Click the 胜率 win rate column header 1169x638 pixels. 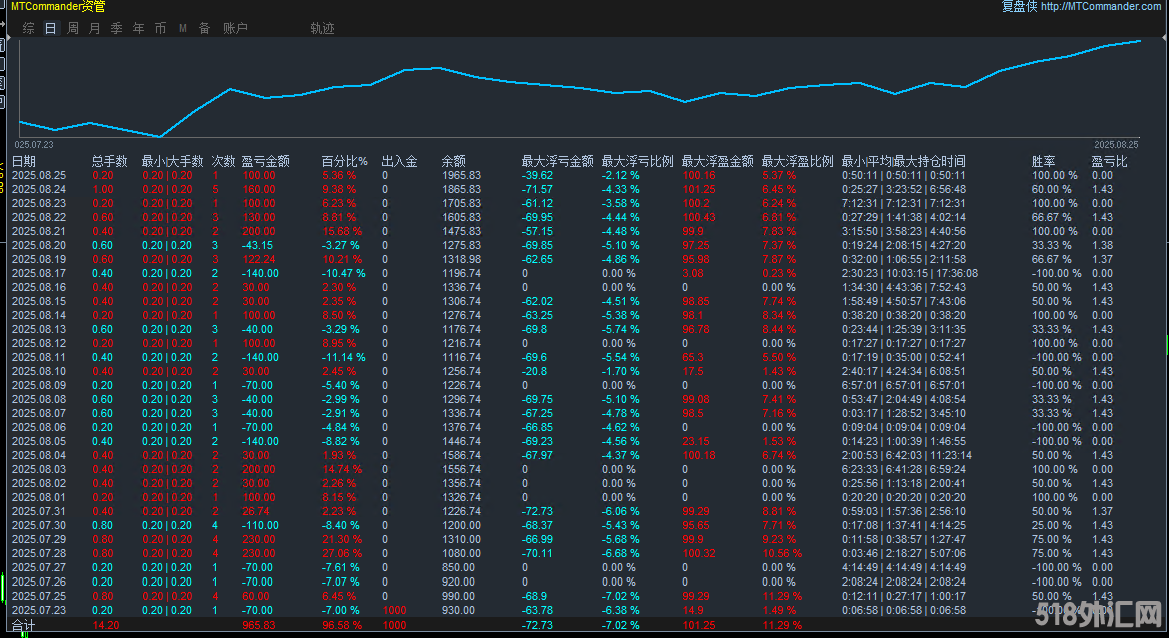click(1043, 161)
